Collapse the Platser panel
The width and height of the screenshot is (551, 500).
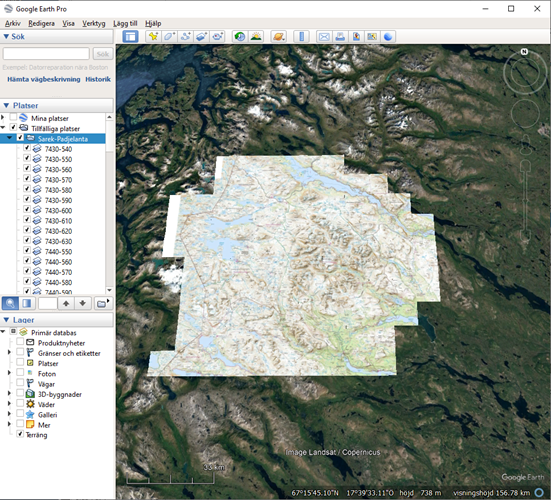click(x=6, y=105)
